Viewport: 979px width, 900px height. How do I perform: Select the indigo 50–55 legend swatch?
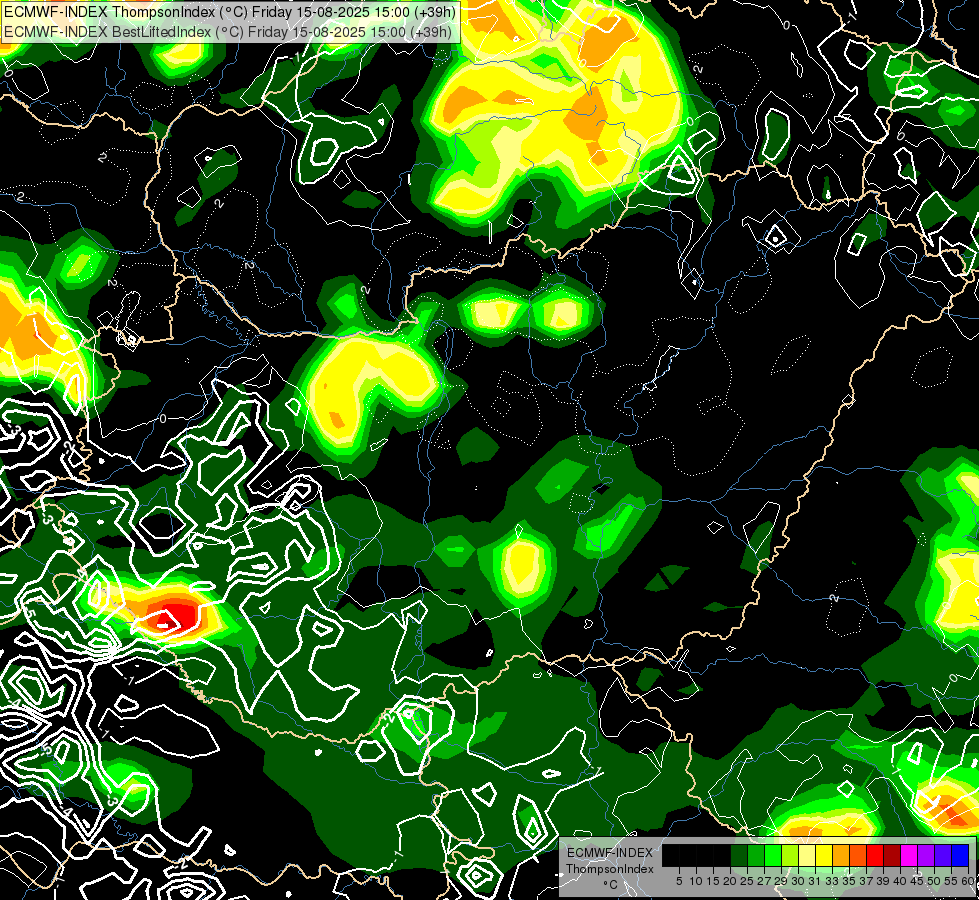[943, 855]
